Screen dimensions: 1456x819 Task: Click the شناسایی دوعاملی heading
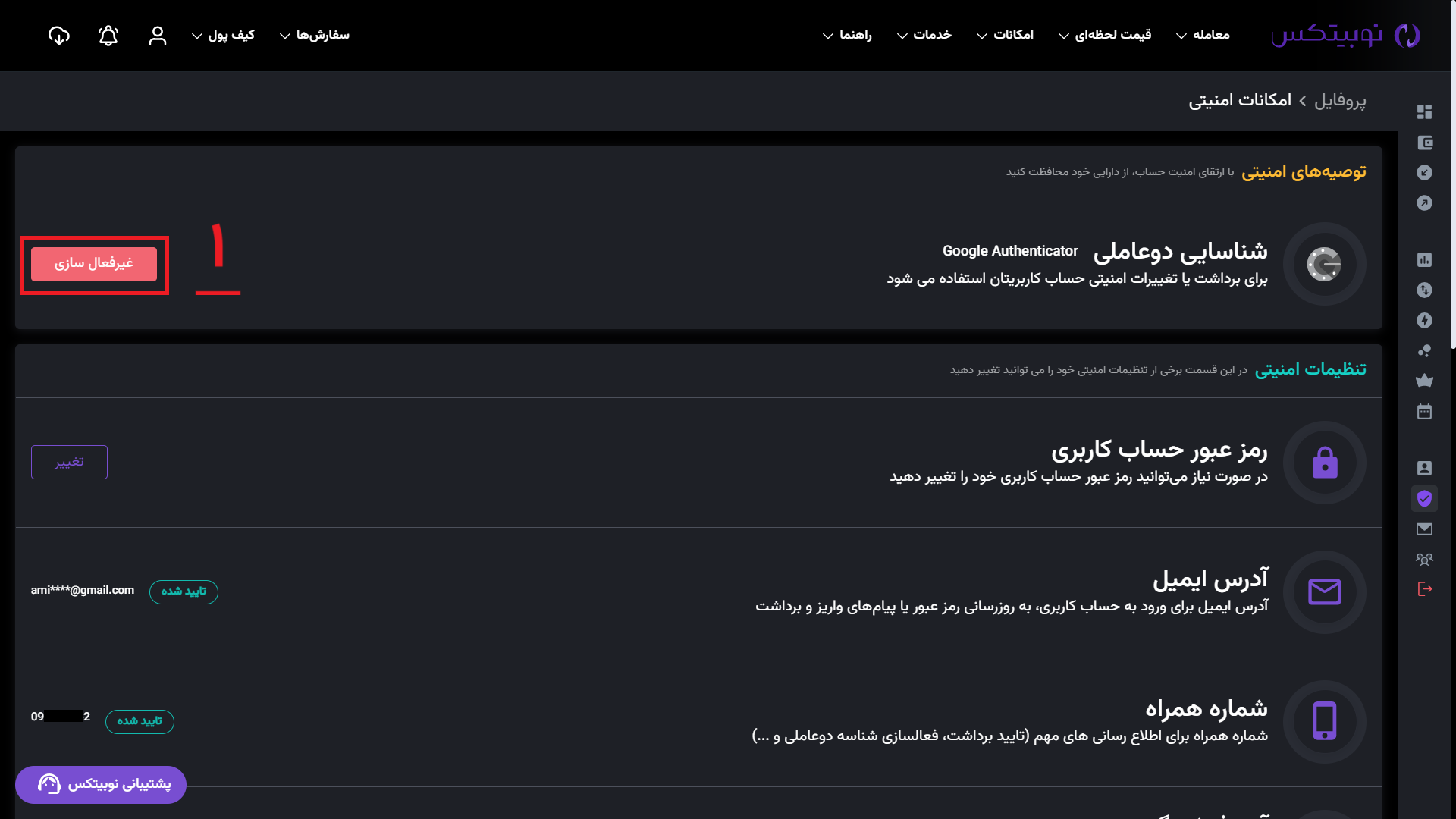pyautogui.click(x=1180, y=251)
